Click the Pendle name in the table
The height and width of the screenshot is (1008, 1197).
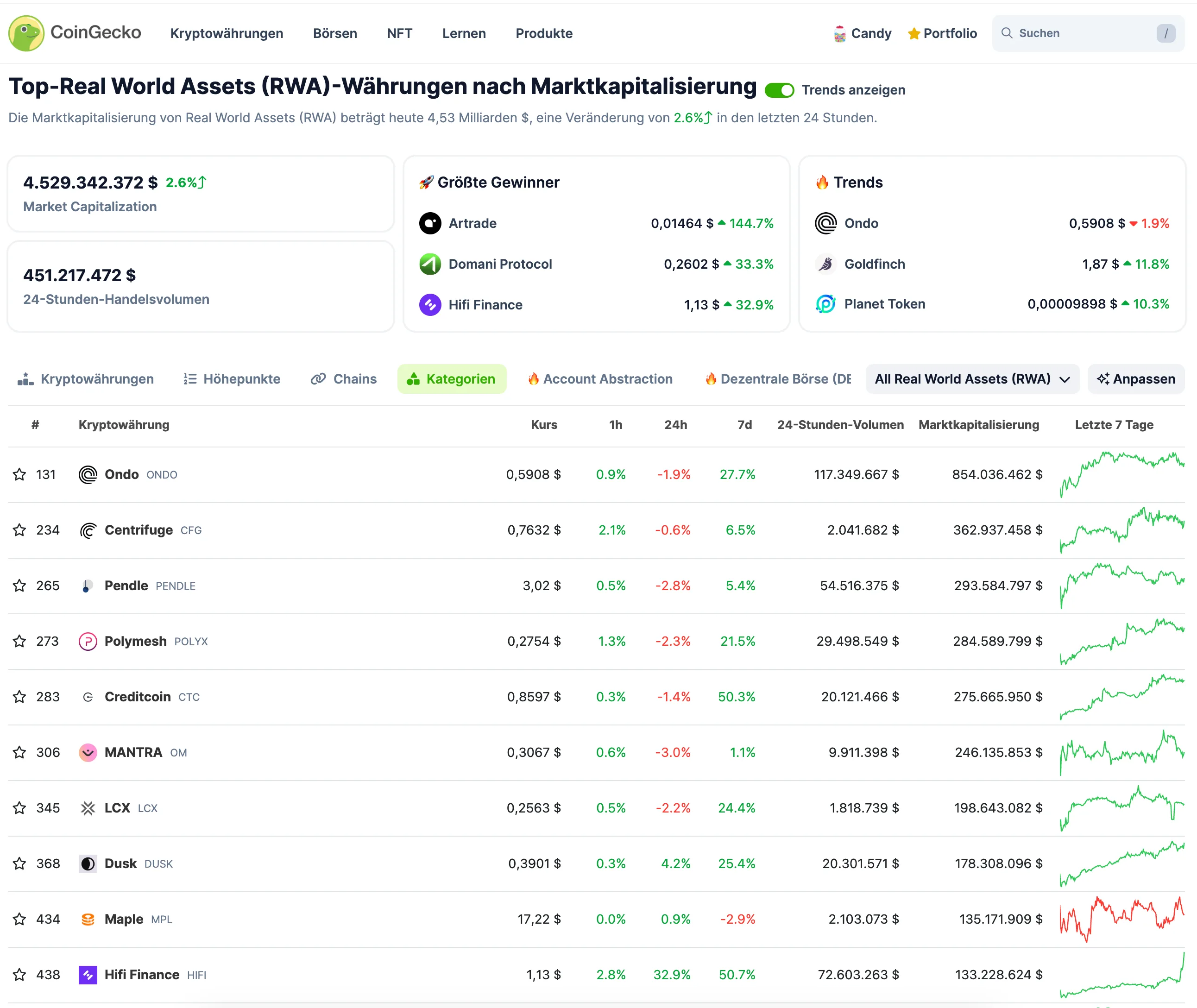pos(126,586)
